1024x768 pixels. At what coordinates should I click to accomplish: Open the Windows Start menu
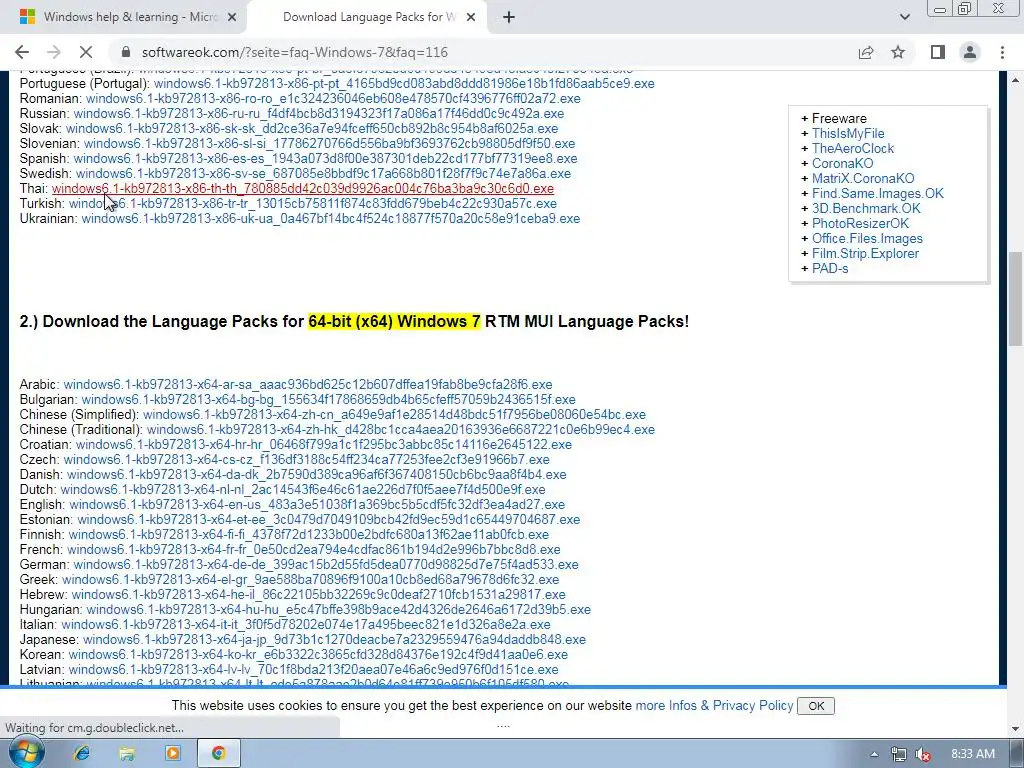[x=25, y=753]
